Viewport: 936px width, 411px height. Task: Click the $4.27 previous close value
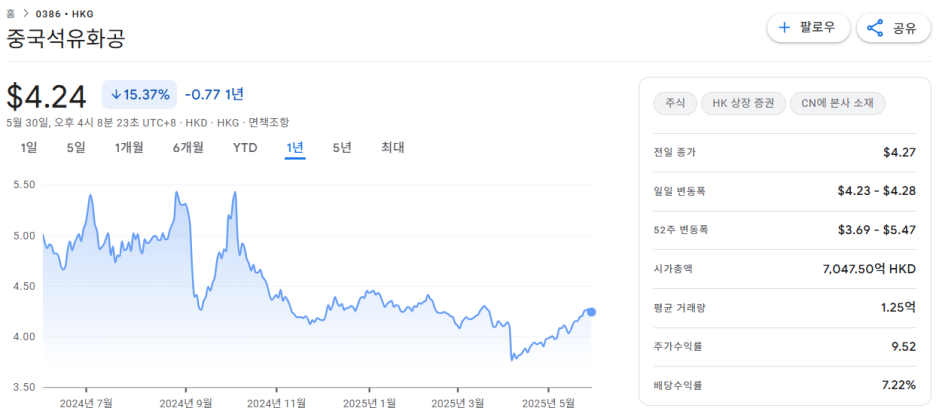coord(900,153)
